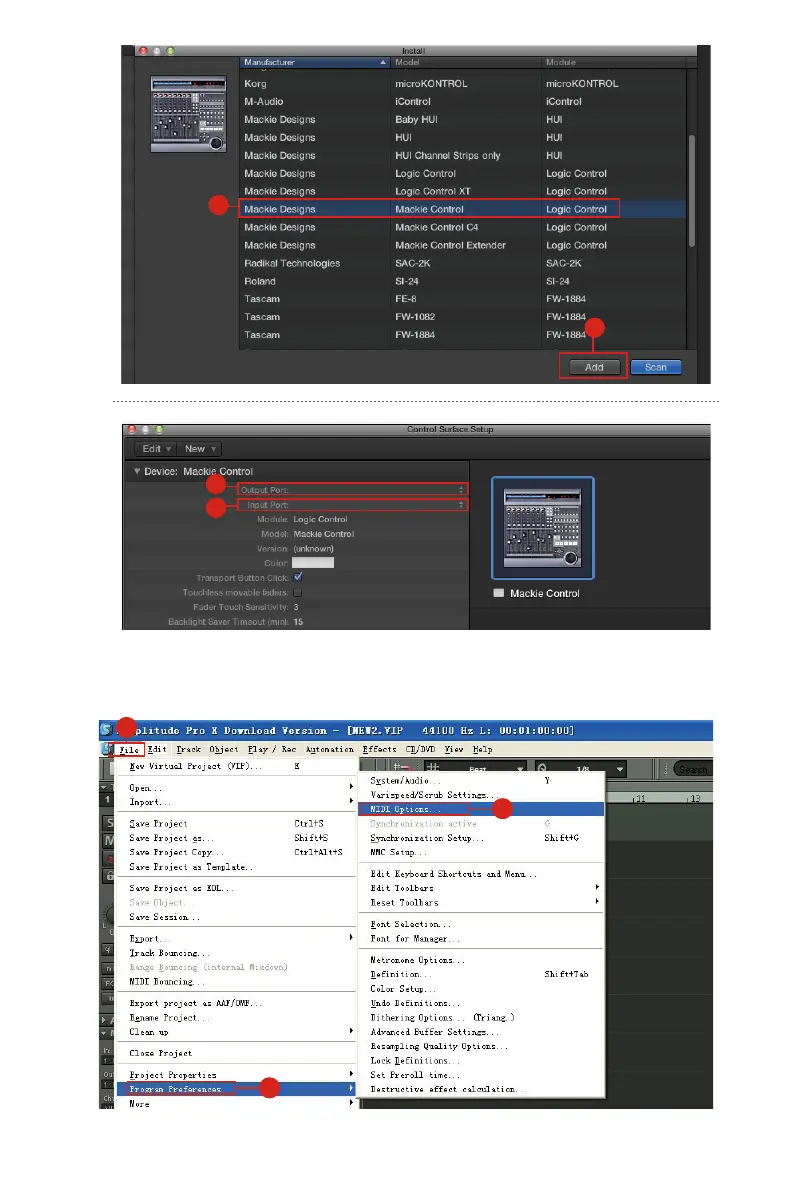Click the Color swatch for the device

(313, 563)
